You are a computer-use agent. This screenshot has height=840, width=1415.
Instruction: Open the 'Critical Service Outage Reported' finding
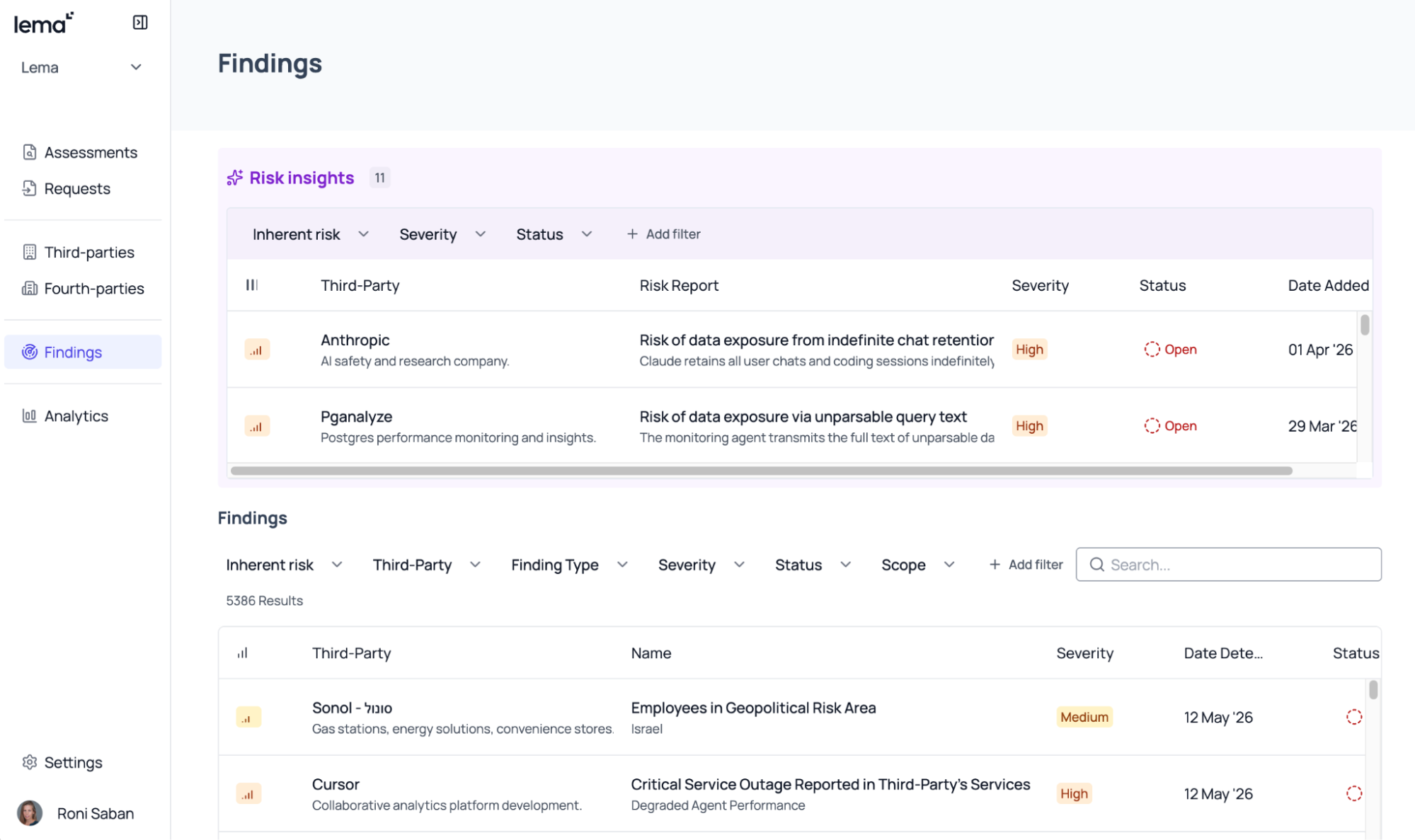coord(830,784)
